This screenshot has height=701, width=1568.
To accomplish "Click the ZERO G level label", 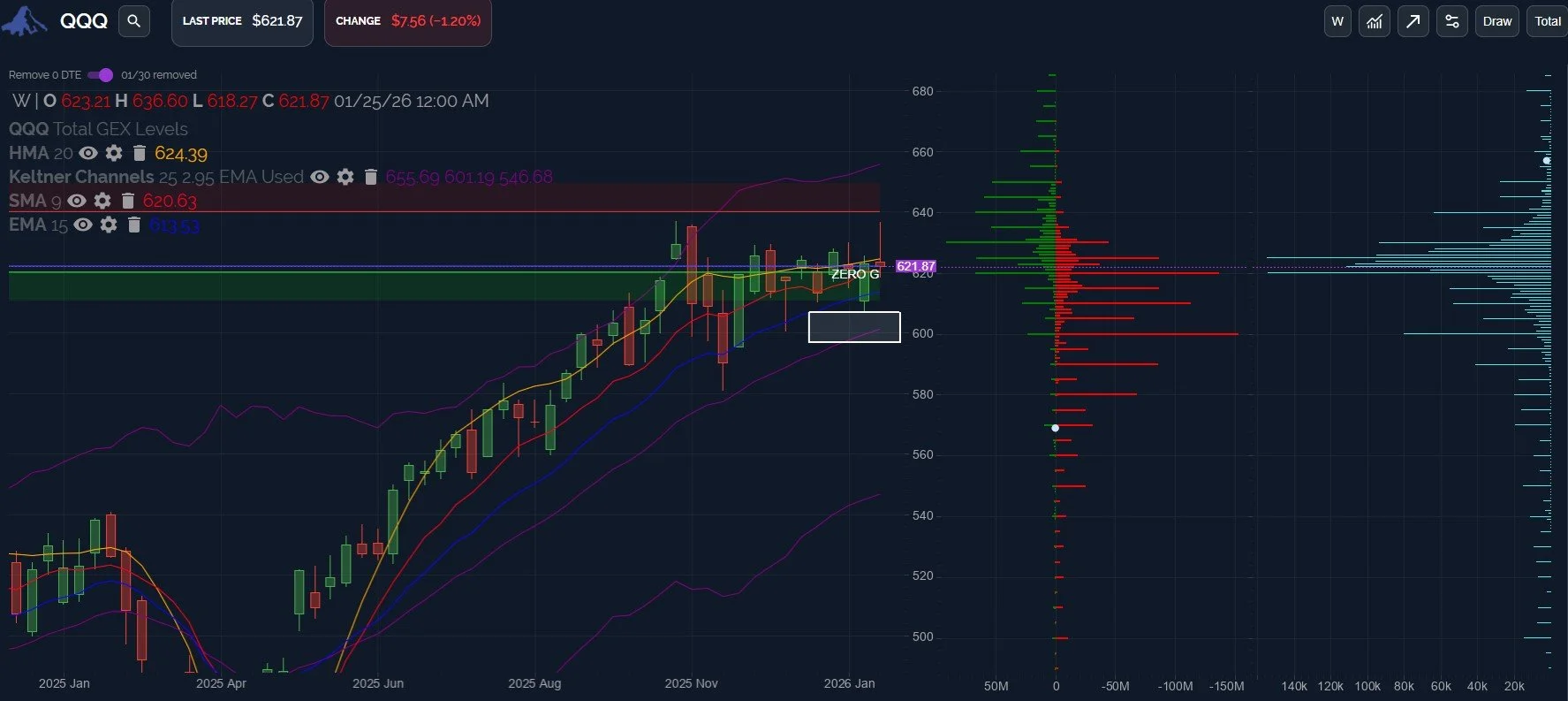I will [855, 274].
